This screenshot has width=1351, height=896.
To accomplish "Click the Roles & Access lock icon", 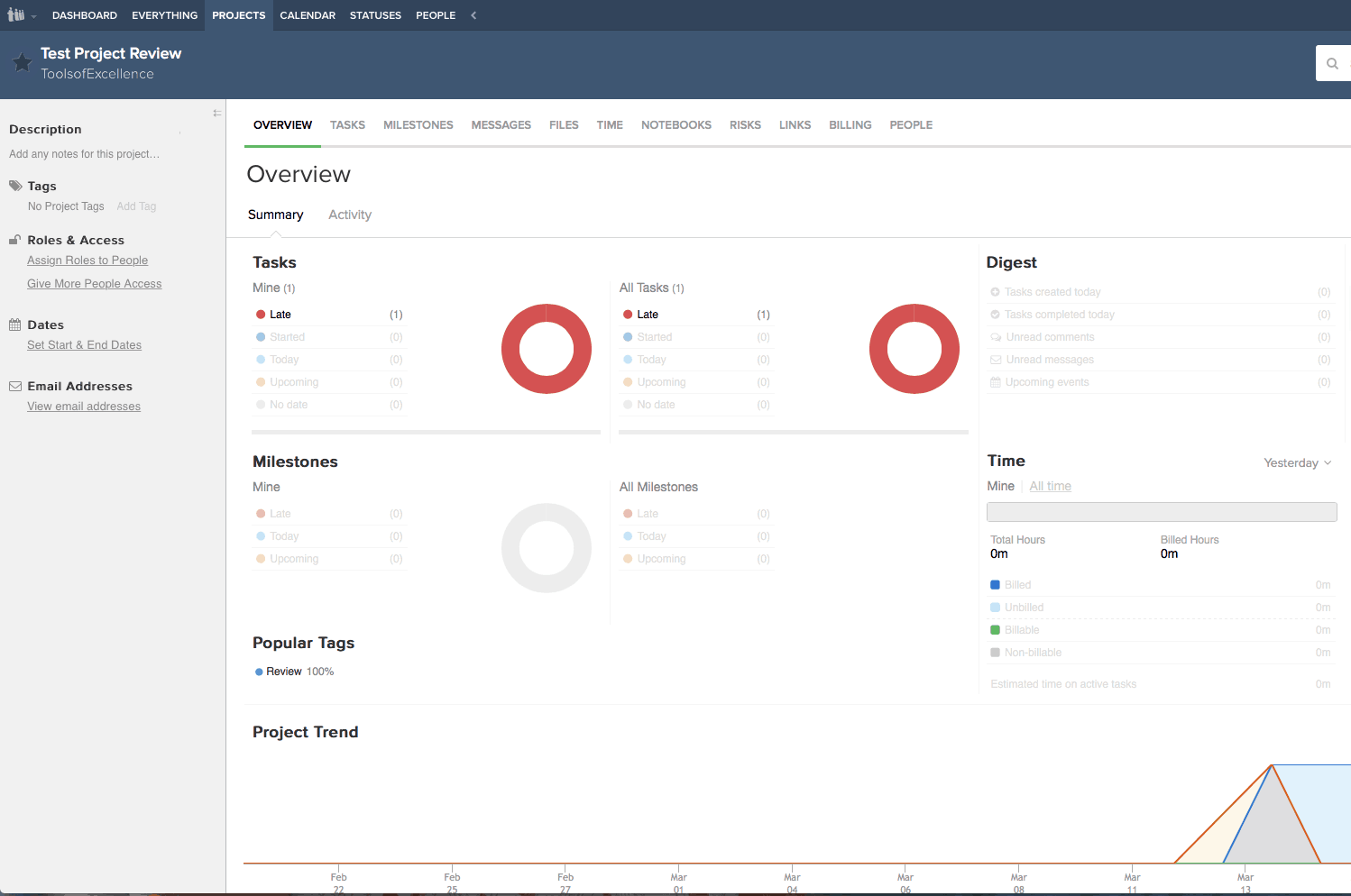I will pyautogui.click(x=14, y=239).
